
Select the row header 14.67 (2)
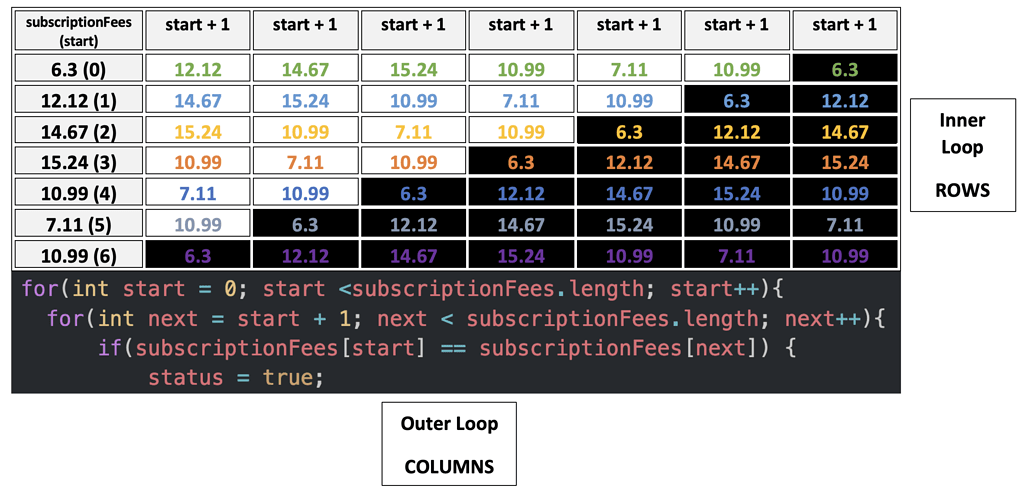click(x=78, y=130)
